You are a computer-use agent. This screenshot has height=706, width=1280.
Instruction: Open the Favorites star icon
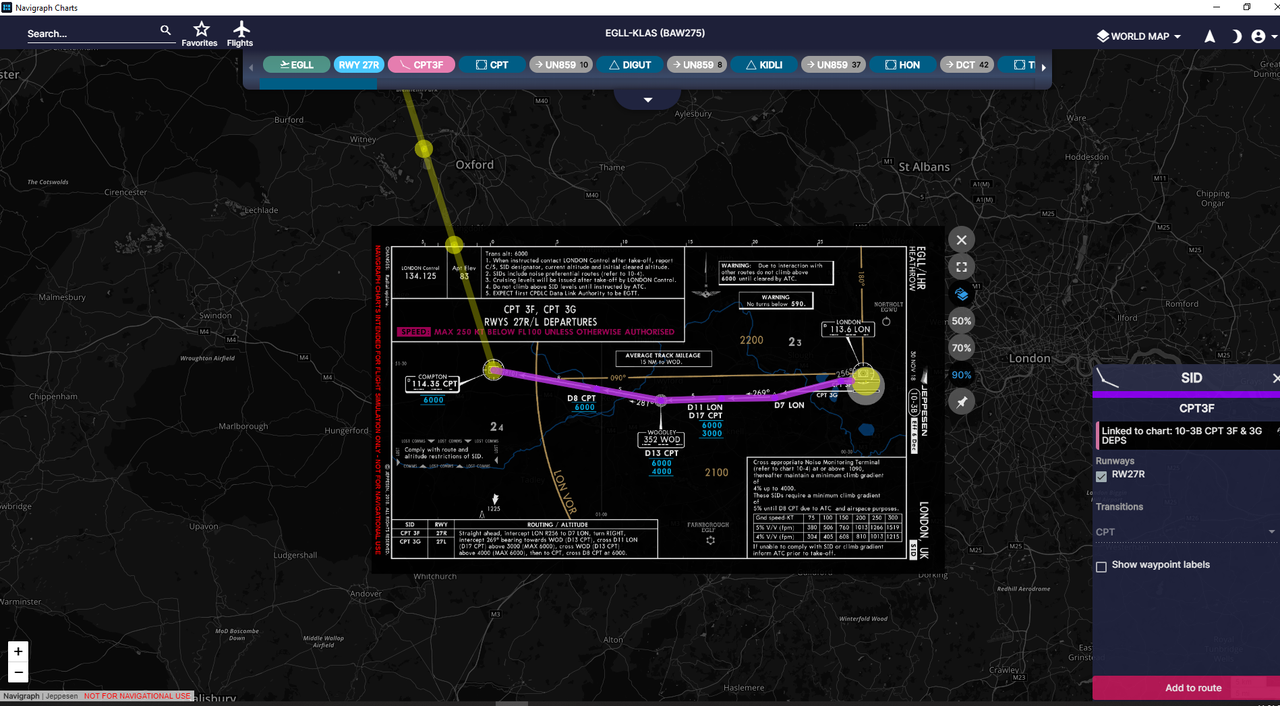[200, 33]
